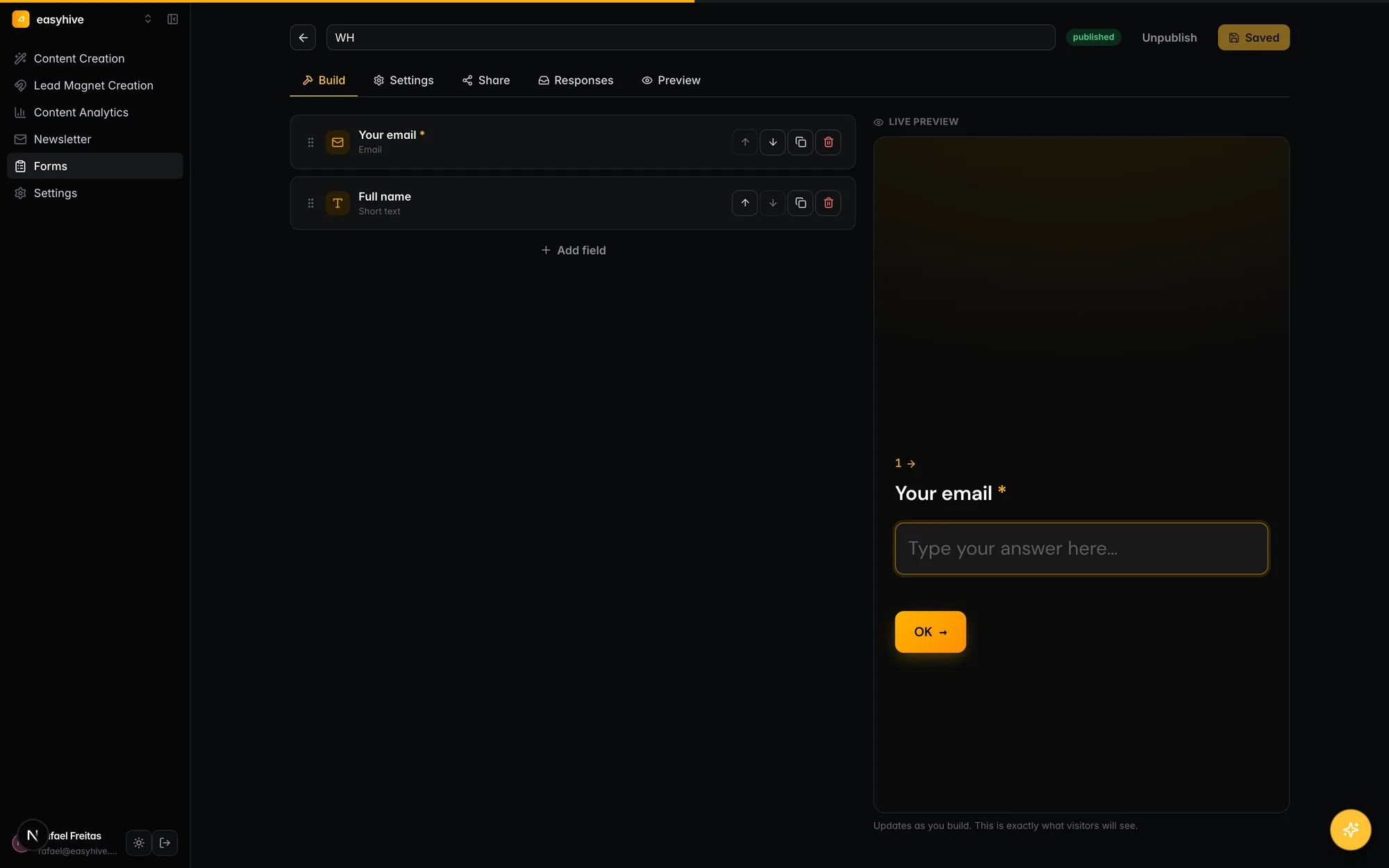The width and height of the screenshot is (1389, 868).
Task: Grab the drag handle for Your email
Action: (x=310, y=142)
